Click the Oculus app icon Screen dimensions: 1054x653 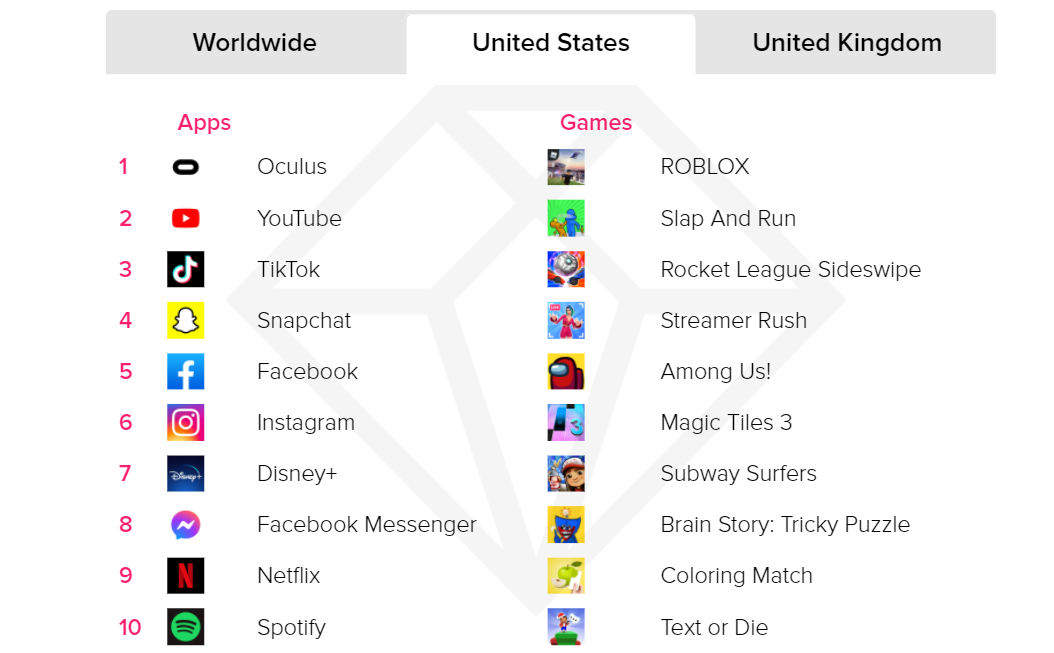[186, 167]
